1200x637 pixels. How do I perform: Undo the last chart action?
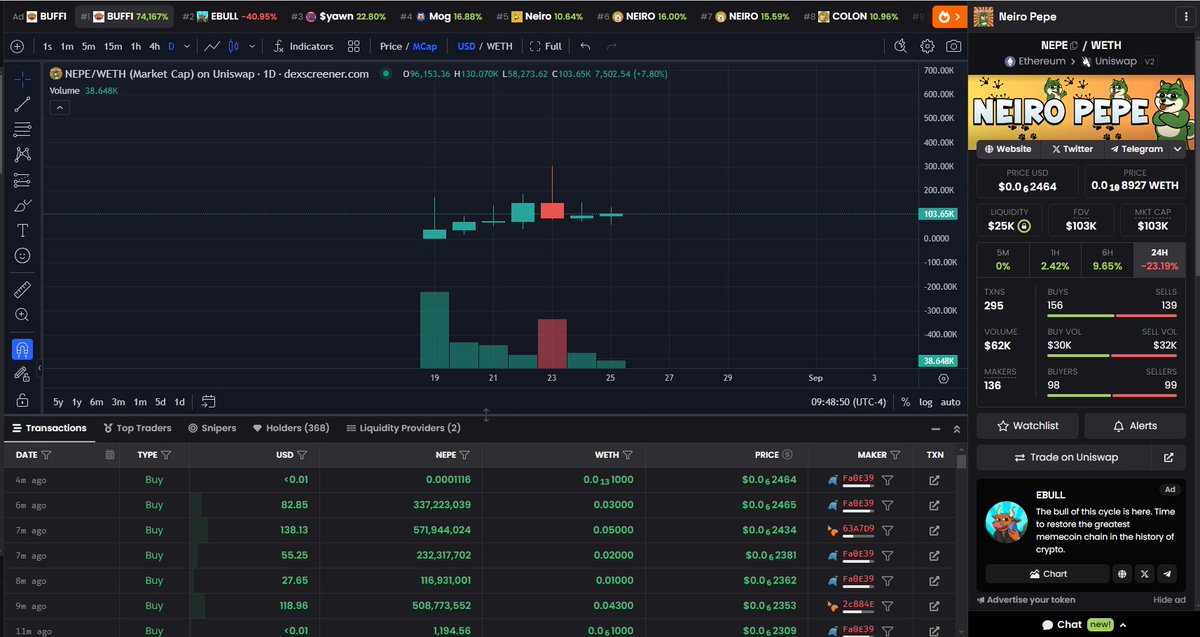[585, 46]
